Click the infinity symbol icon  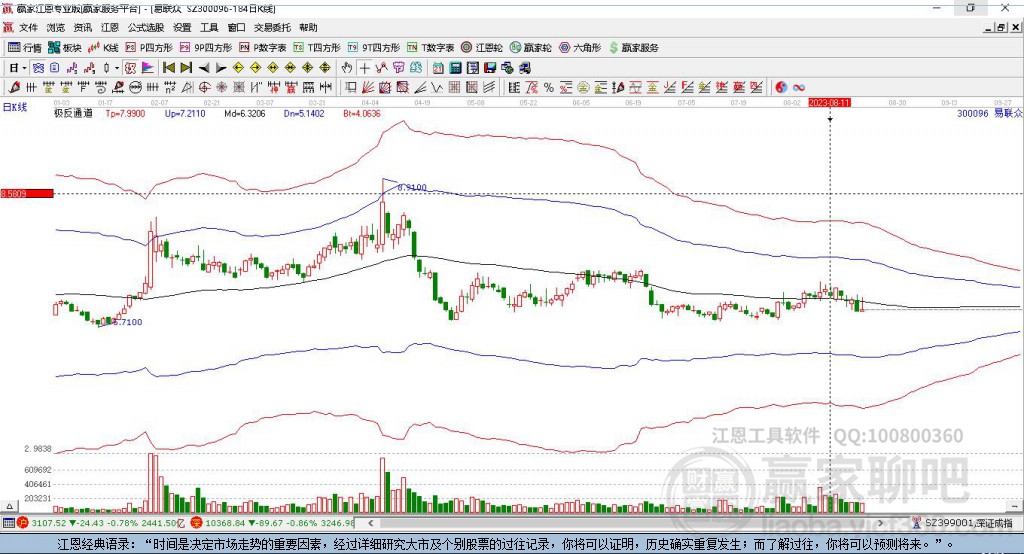798,87
